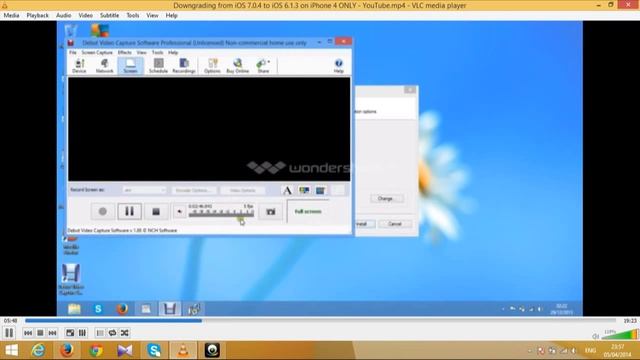Click the elapsed time 05:48 label

[x=11, y=321]
